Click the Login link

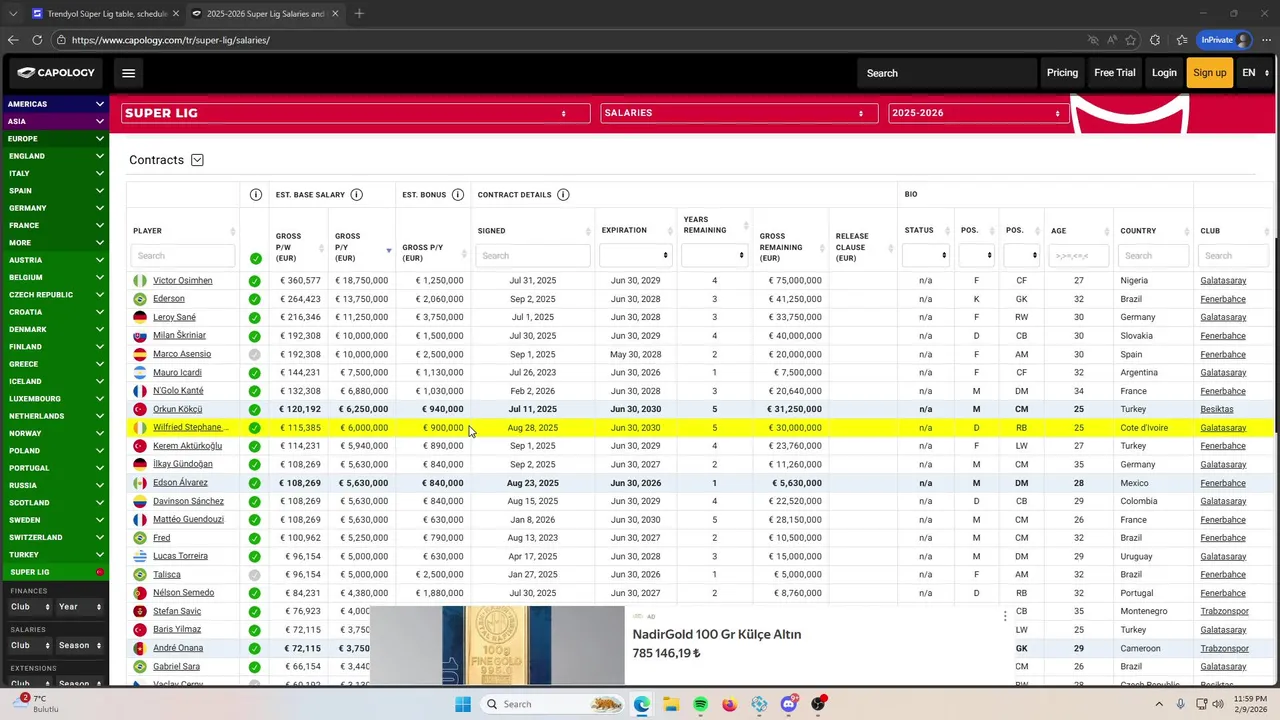point(1164,73)
